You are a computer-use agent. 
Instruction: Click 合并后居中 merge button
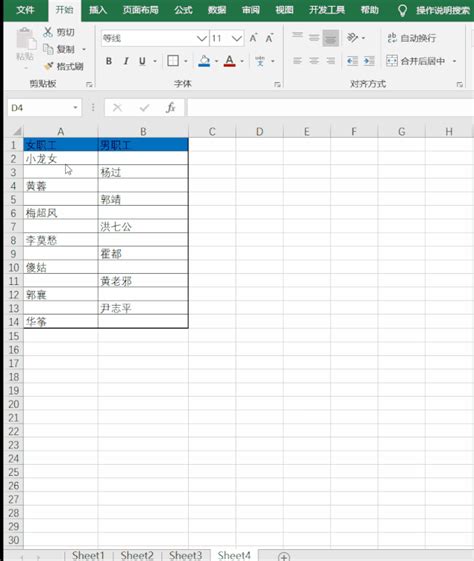(x=416, y=61)
